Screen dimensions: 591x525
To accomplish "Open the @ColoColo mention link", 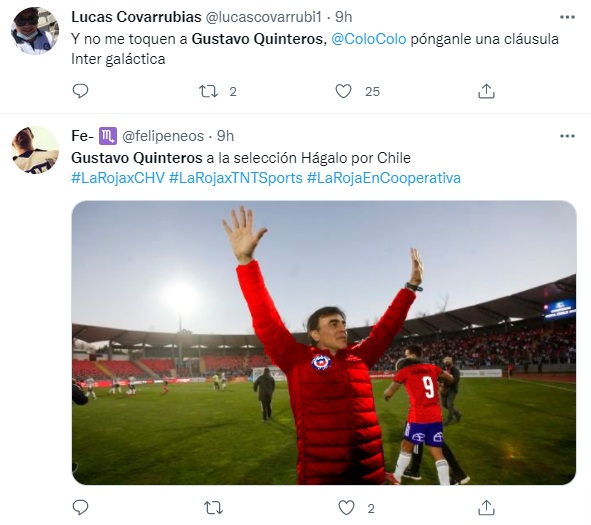I will coord(369,39).
